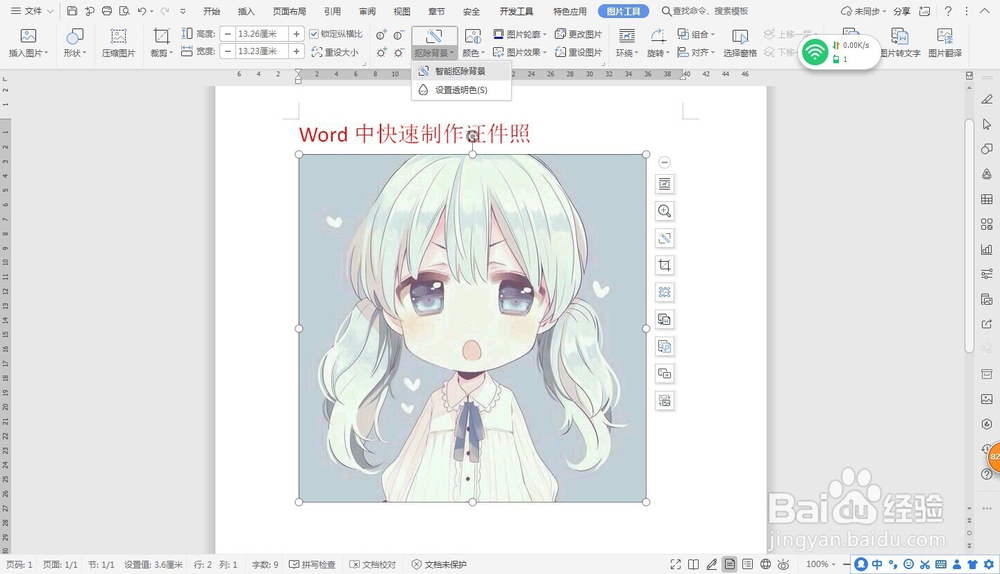The image size is (1000, 574).
Task: Click the help question mark in right sidebar
Action: [987, 475]
